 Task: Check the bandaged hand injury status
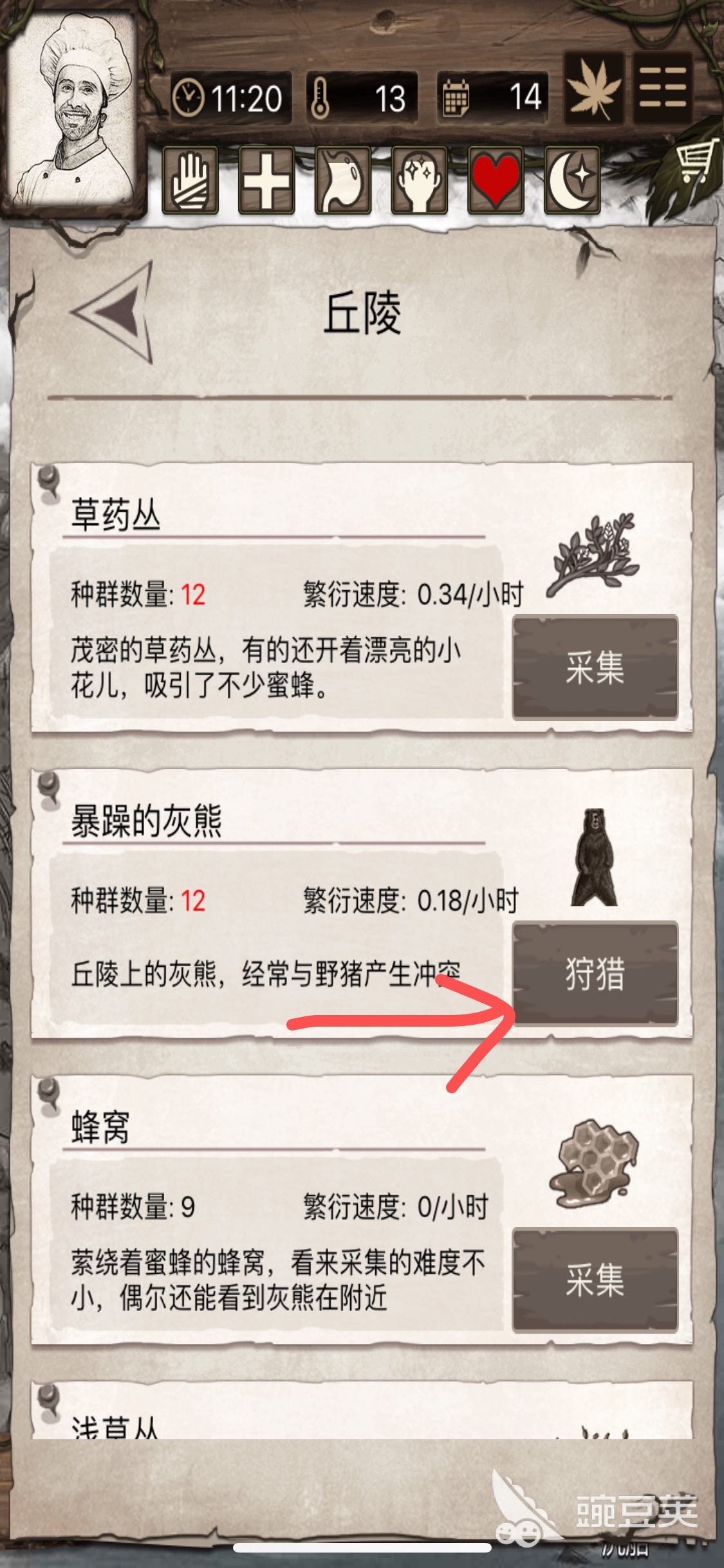point(190,180)
